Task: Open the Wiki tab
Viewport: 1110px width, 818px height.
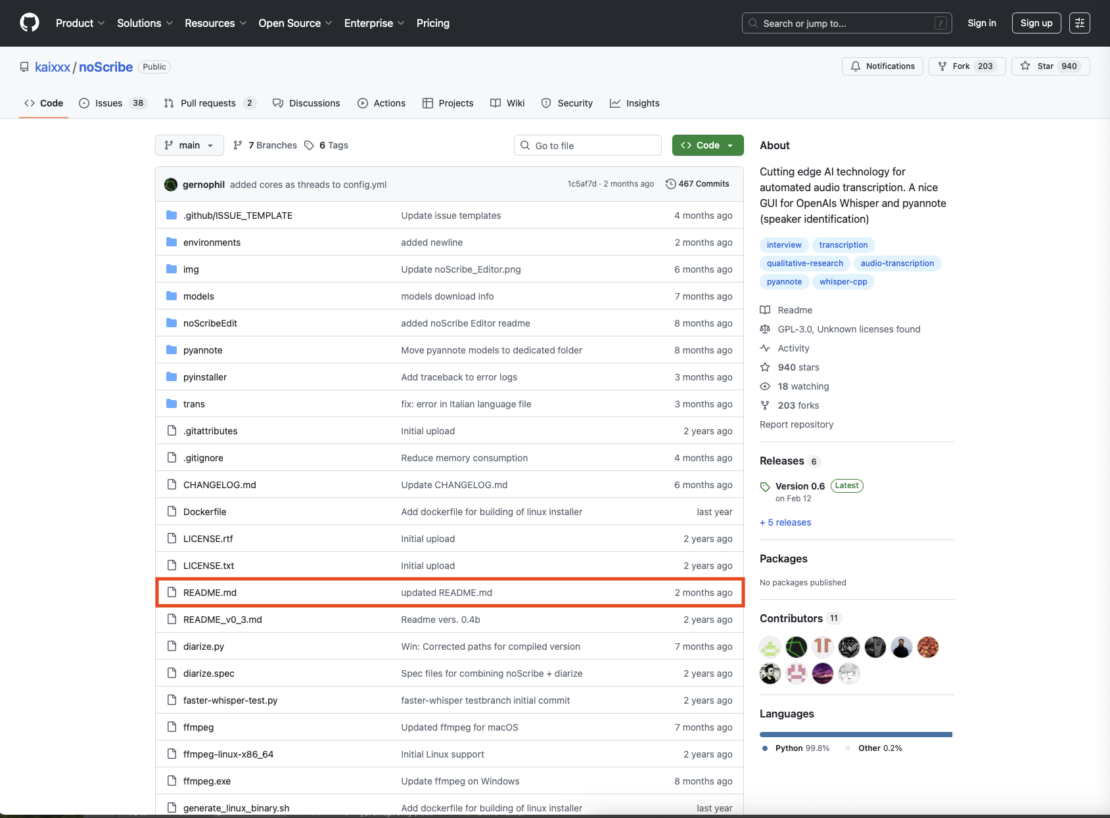Action: click(x=507, y=103)
